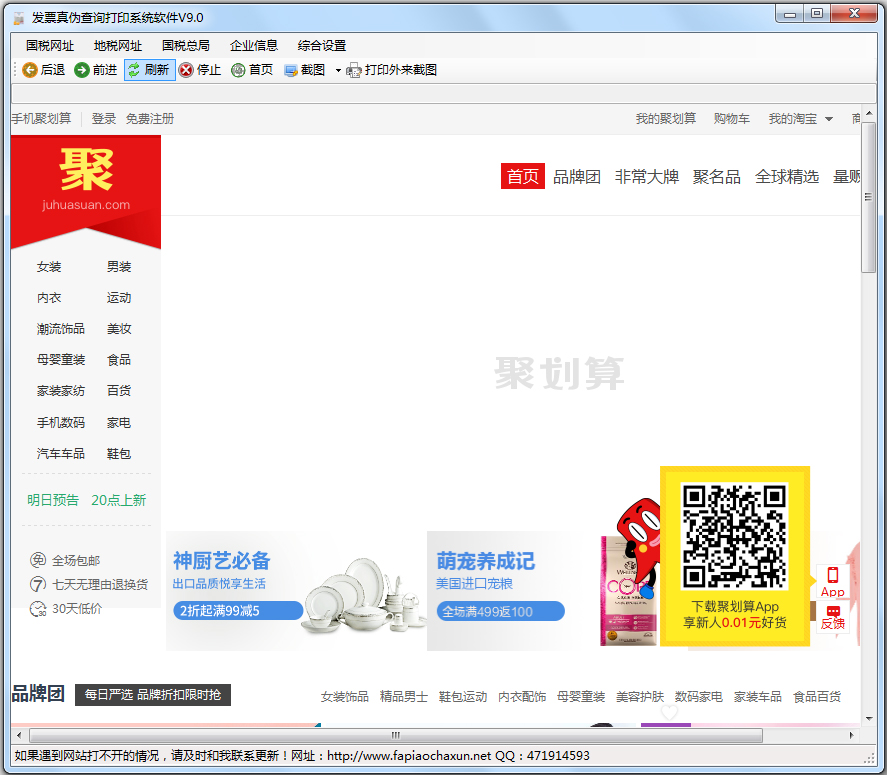Select the 食品百货 brand filter
Viewport: 887px width, 775px height.
coord(817,696)
